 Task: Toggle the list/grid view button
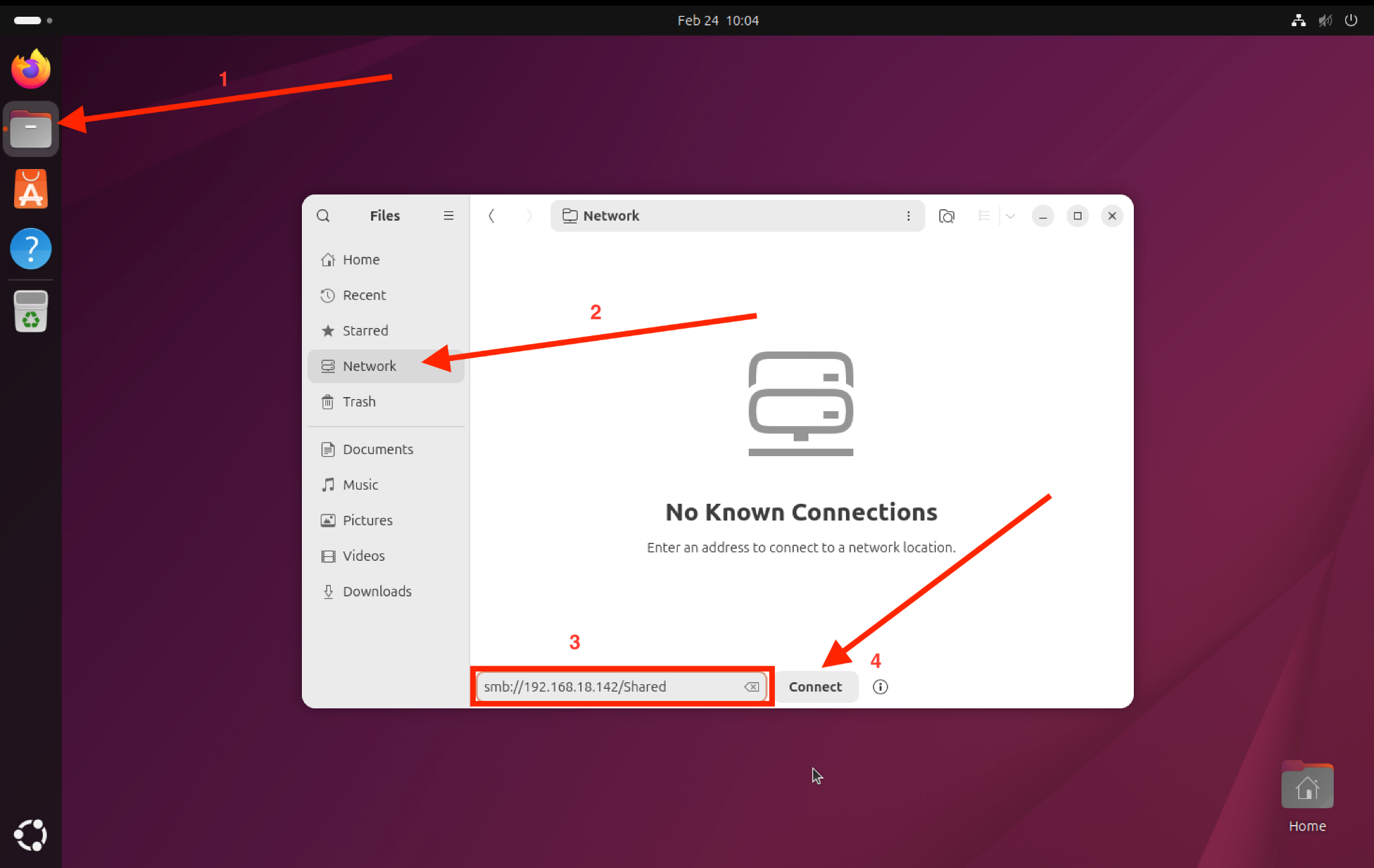tap(984, 216)
